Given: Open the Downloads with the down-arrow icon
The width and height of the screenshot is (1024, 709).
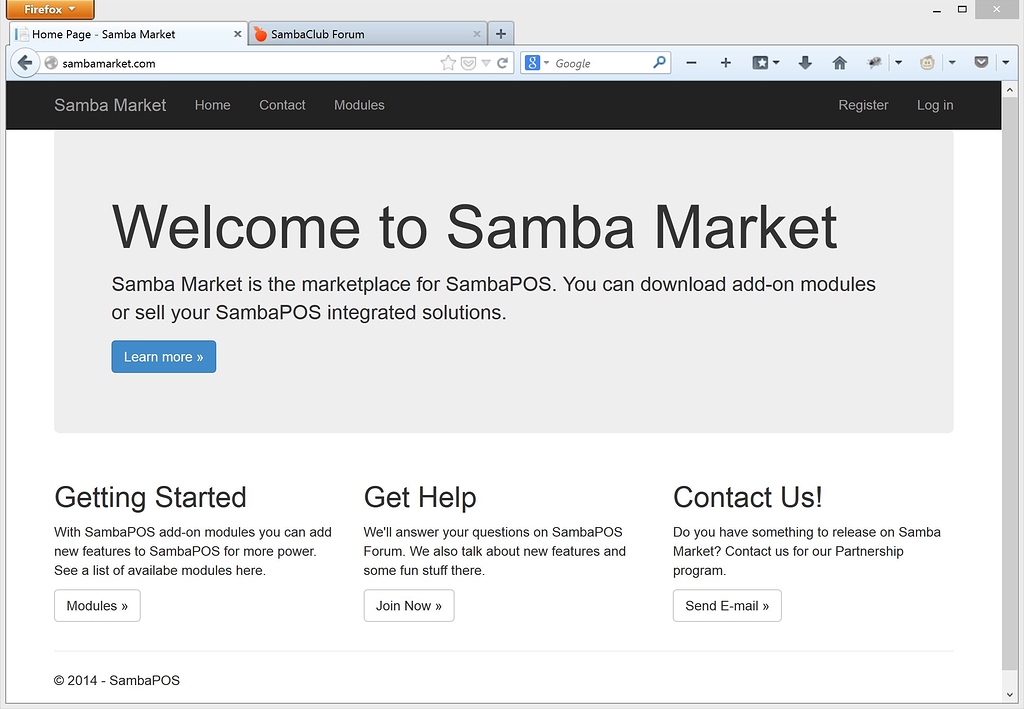Looking at the screenshot, I should (805, 62).
